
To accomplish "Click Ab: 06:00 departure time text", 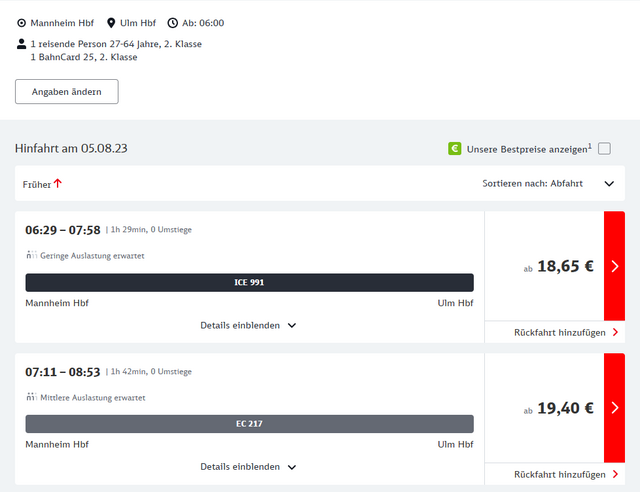I will pyautogui.click(x=203, y=23).
